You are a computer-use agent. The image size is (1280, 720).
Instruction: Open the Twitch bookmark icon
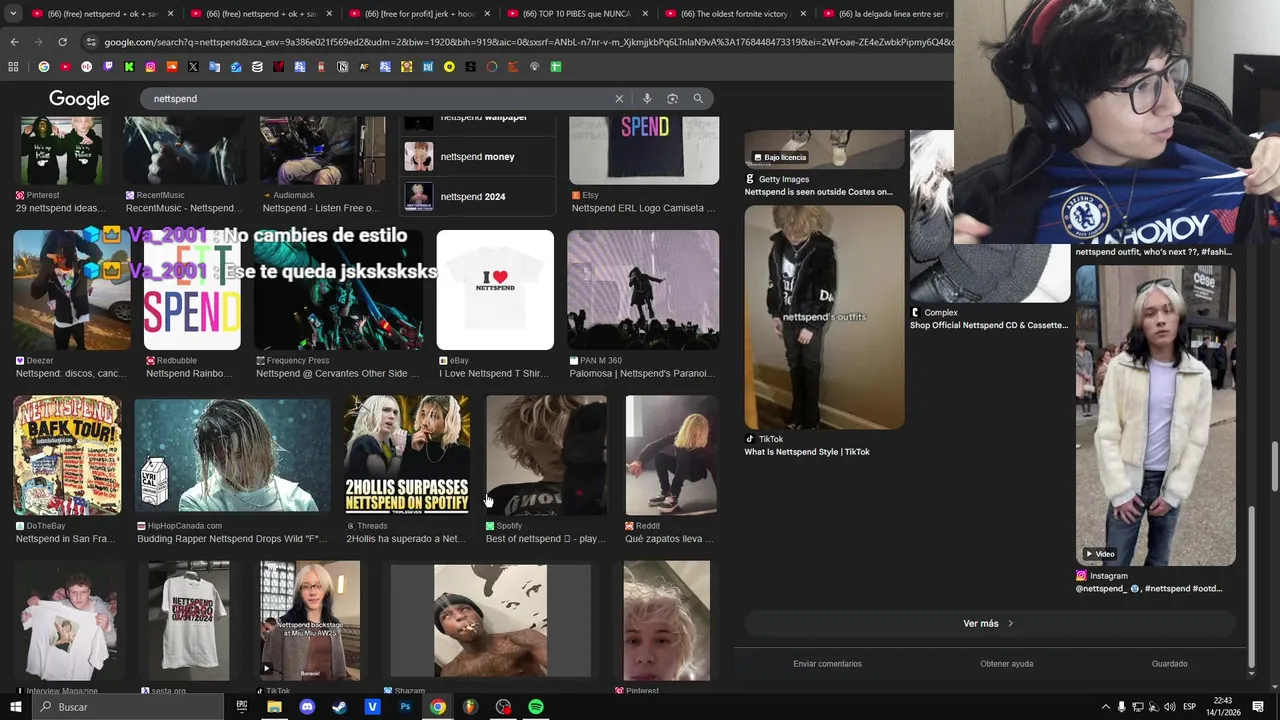tap(108, 67)
